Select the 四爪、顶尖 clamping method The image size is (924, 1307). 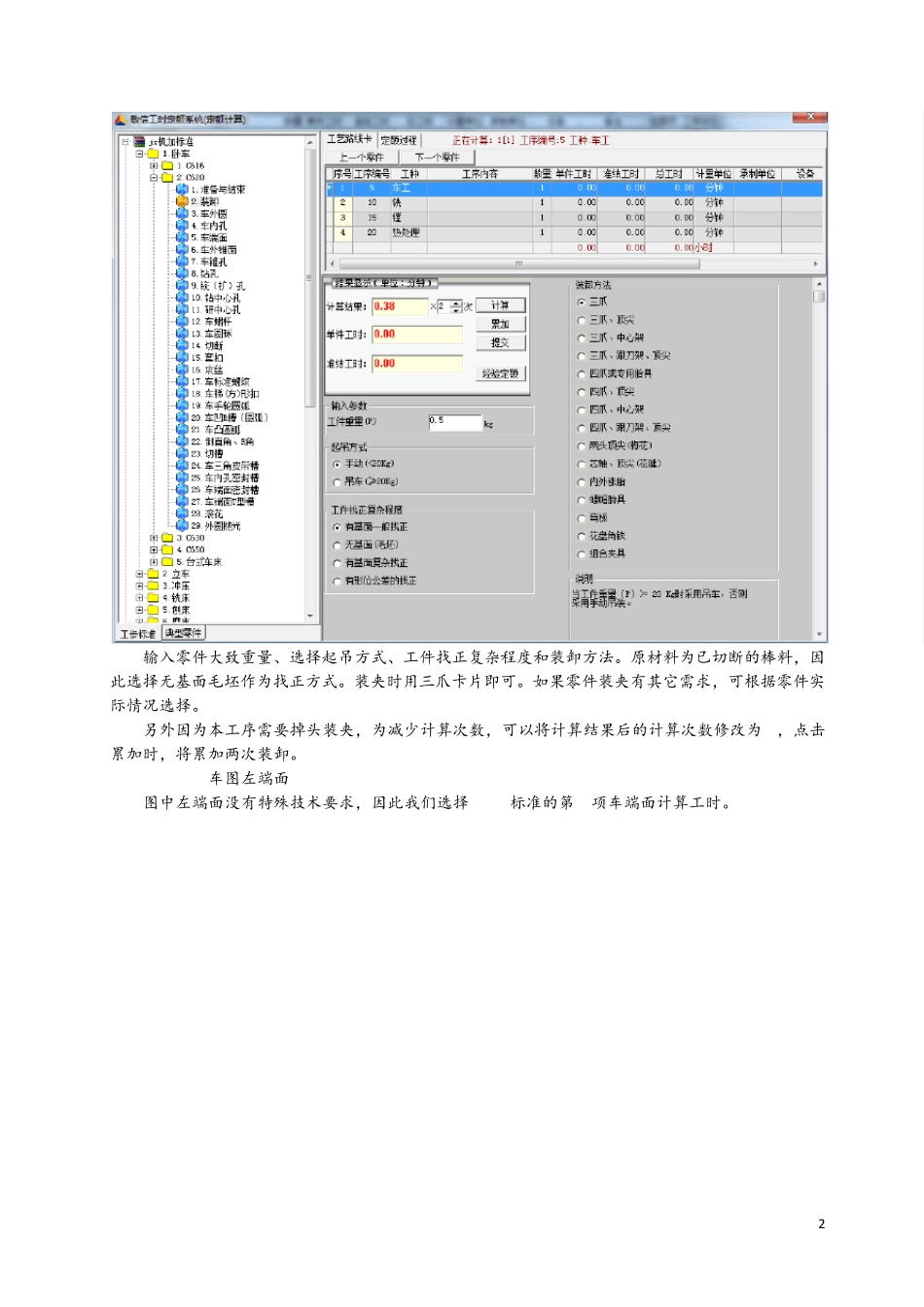pyautogui.click(x=582, y=392)
